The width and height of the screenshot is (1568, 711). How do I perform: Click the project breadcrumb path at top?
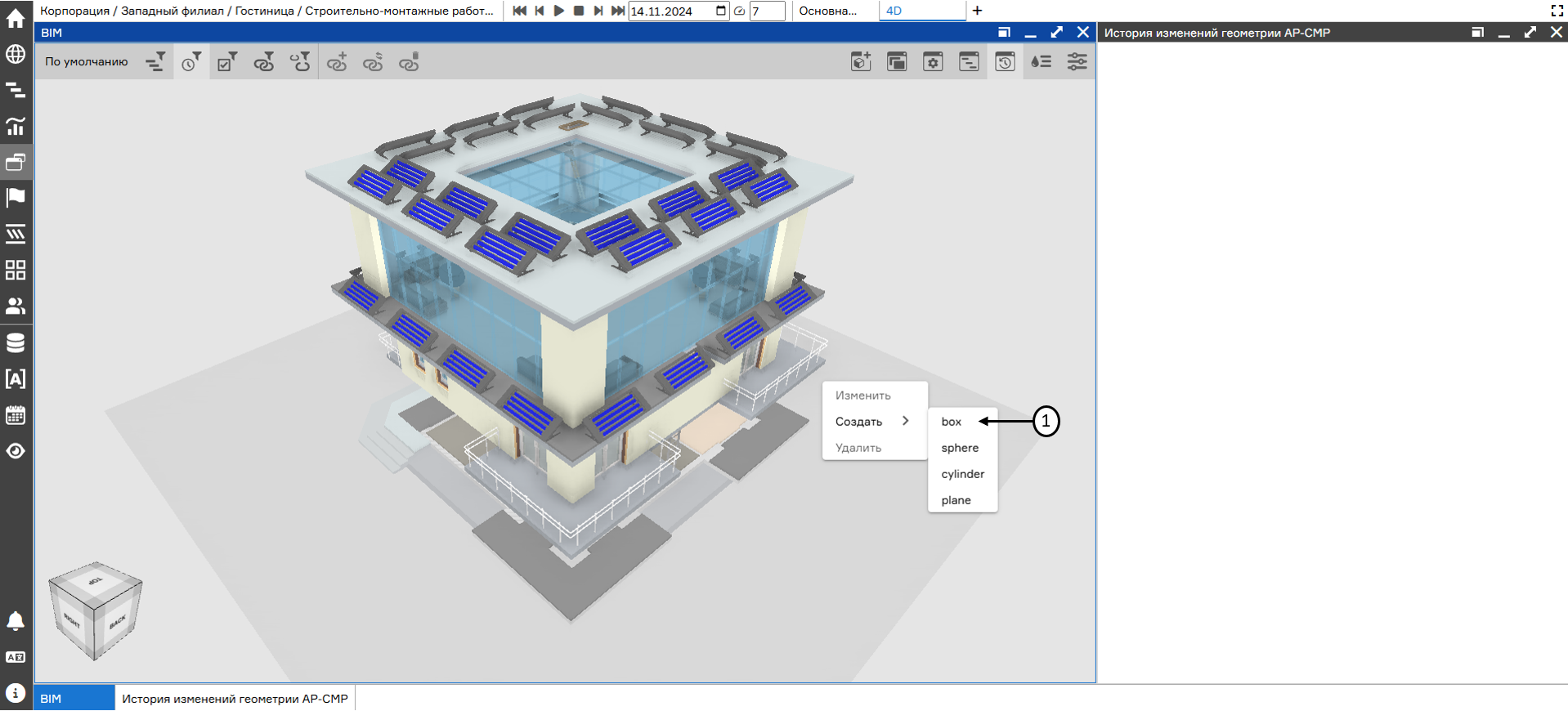267,11
